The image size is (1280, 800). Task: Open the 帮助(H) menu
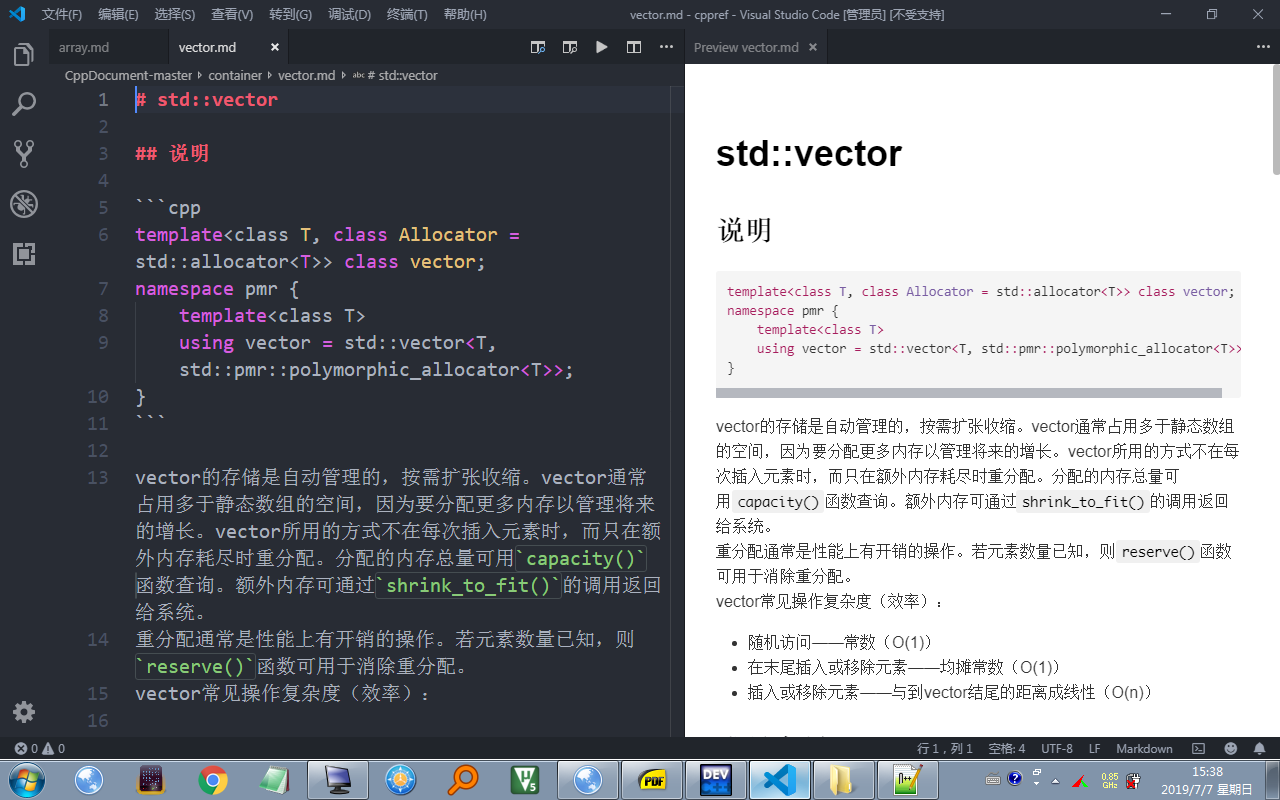465,14
